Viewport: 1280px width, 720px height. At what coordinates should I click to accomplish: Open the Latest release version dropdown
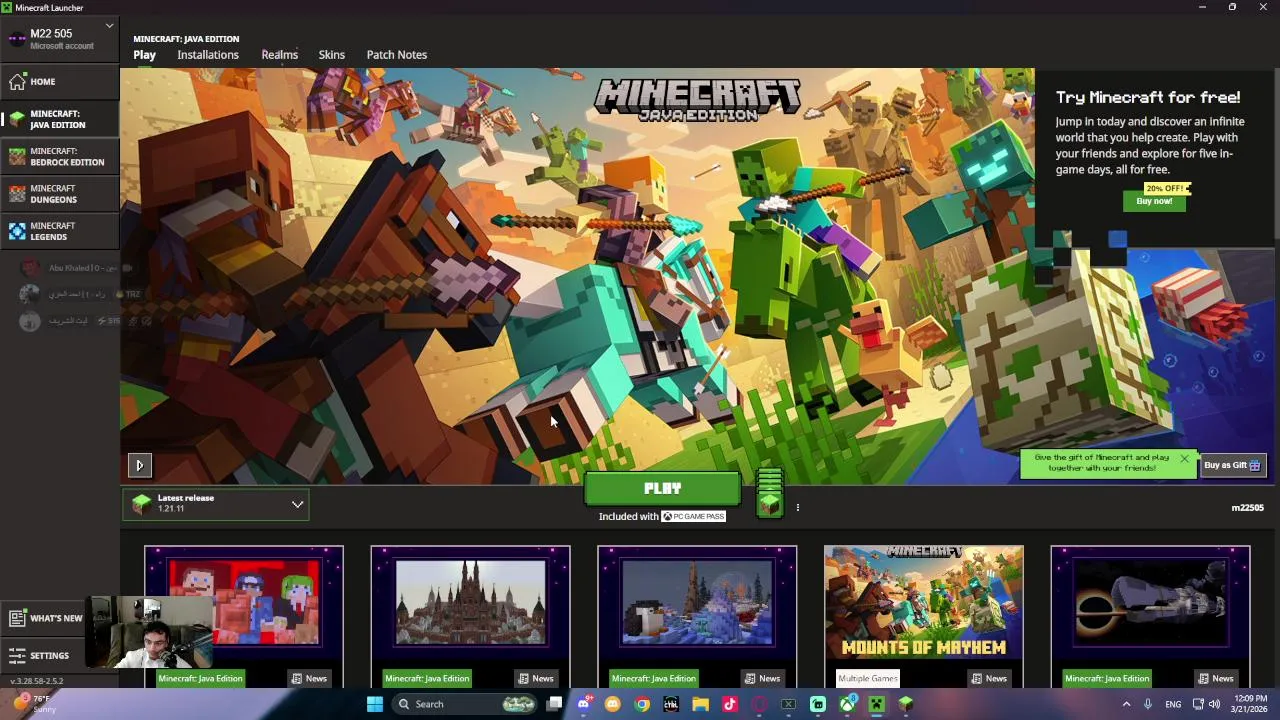(216, 504)
